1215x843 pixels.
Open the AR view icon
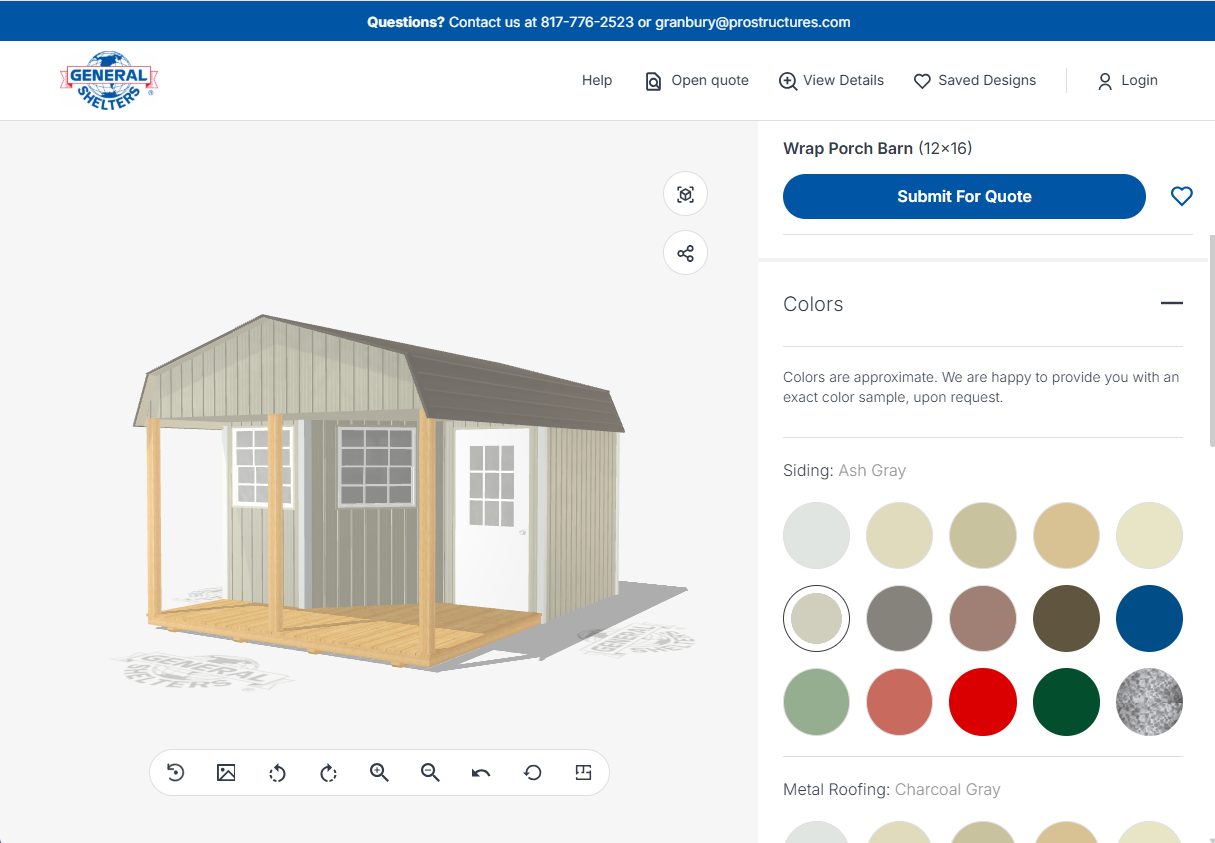685,194
